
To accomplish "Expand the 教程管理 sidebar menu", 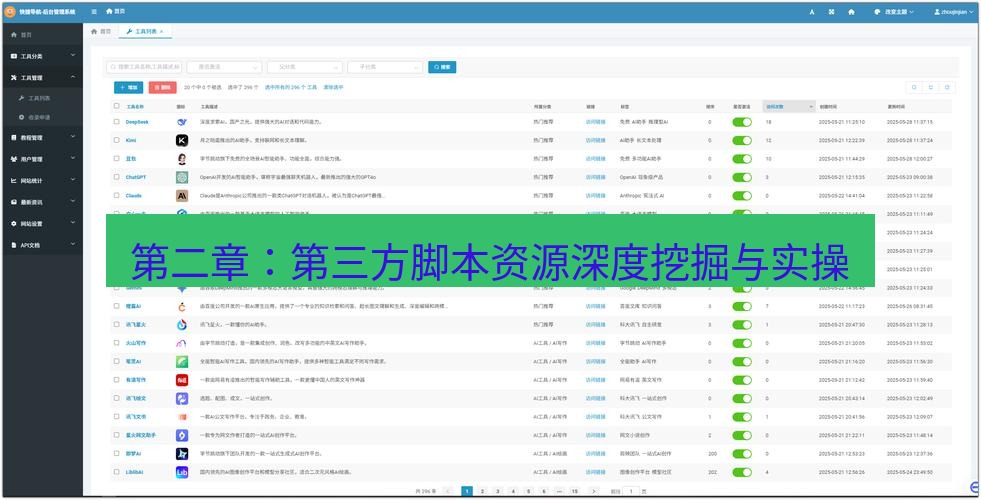I will pyautogui.click(x=42, y=138).
